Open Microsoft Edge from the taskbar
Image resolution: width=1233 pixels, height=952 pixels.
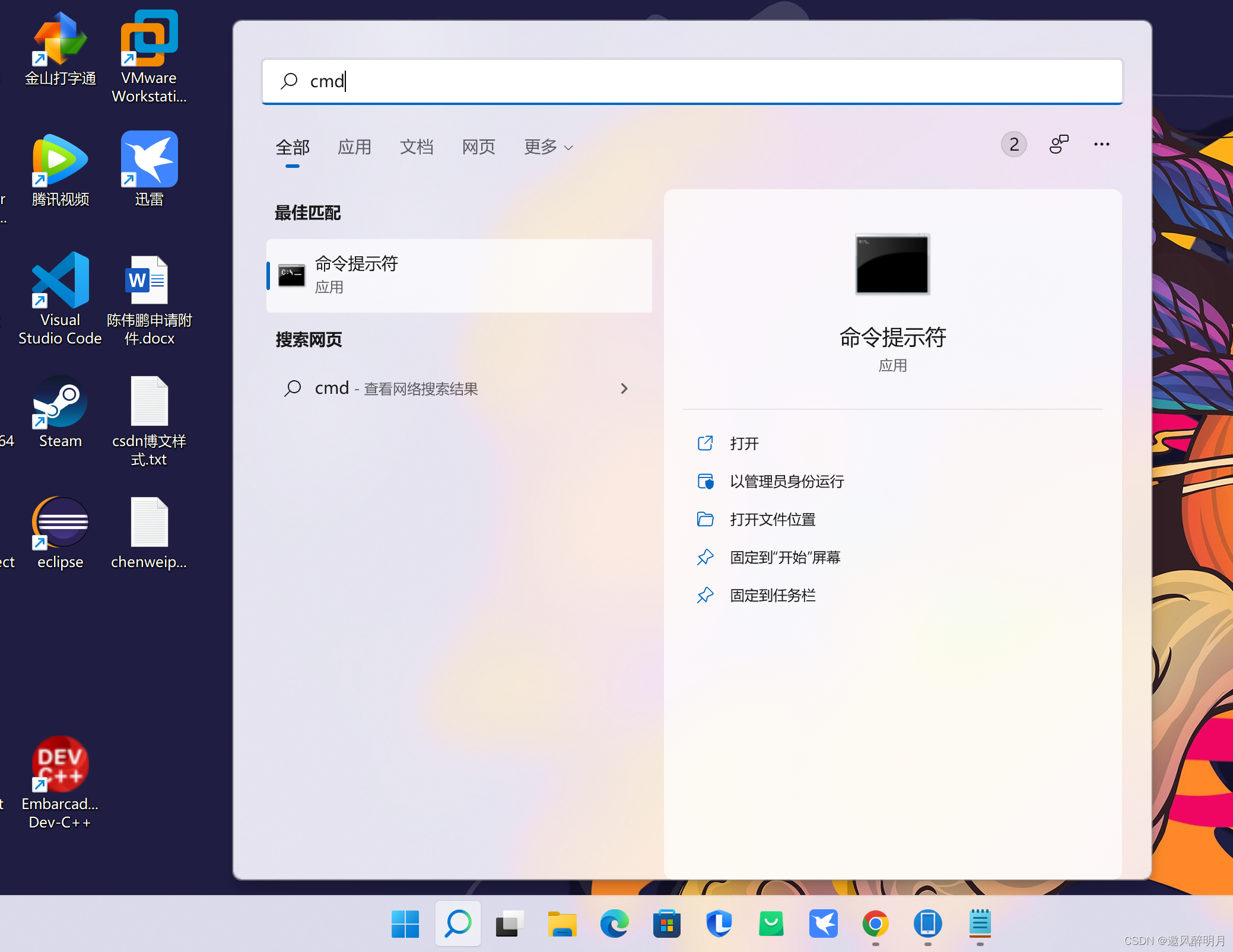(615, 924)
